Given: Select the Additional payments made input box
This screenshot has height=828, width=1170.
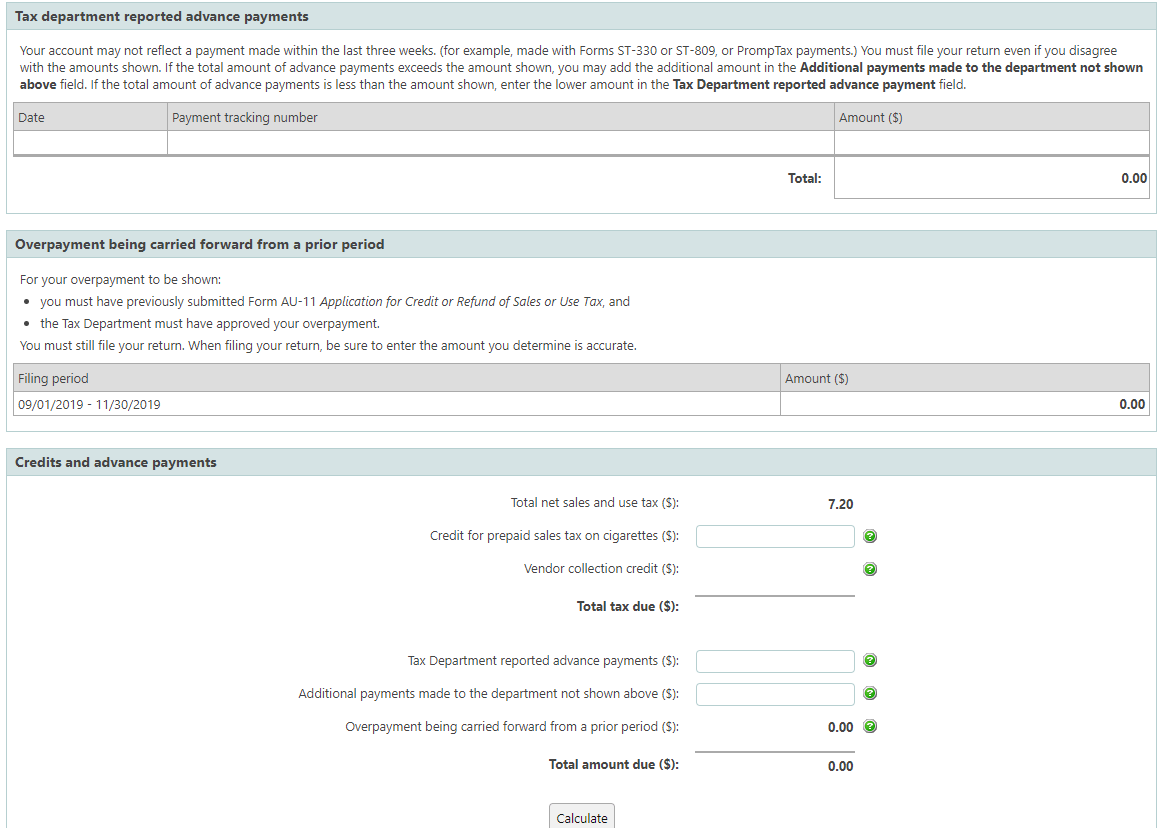Looking at the screenshot, I should (775, 694).
